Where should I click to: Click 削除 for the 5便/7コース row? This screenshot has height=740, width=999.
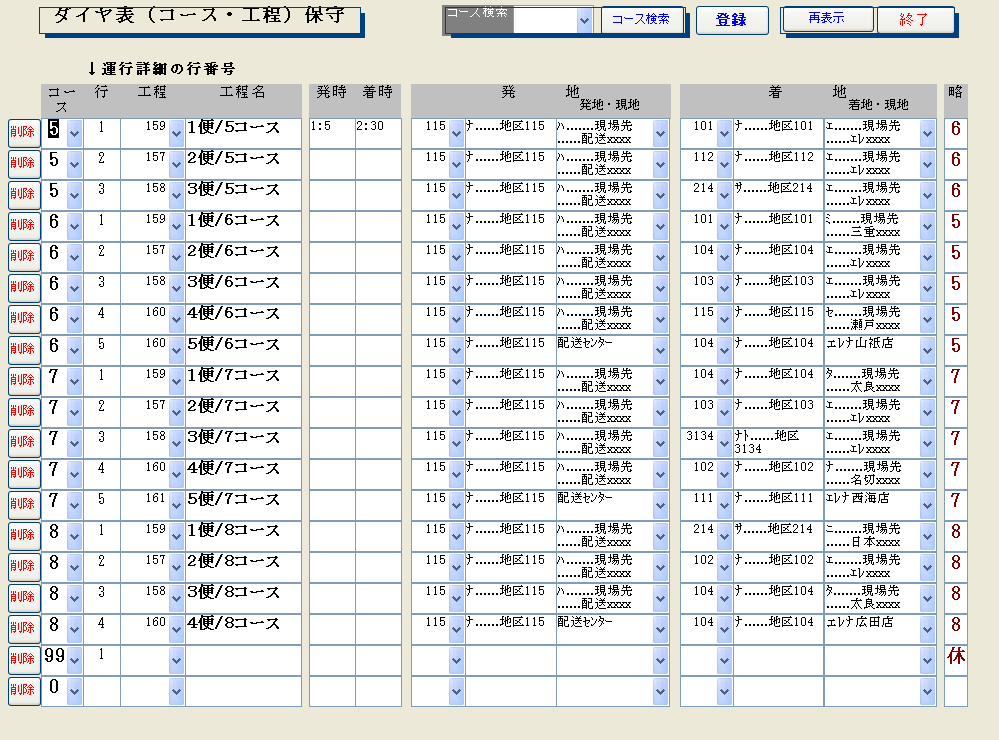coord(23,506)
